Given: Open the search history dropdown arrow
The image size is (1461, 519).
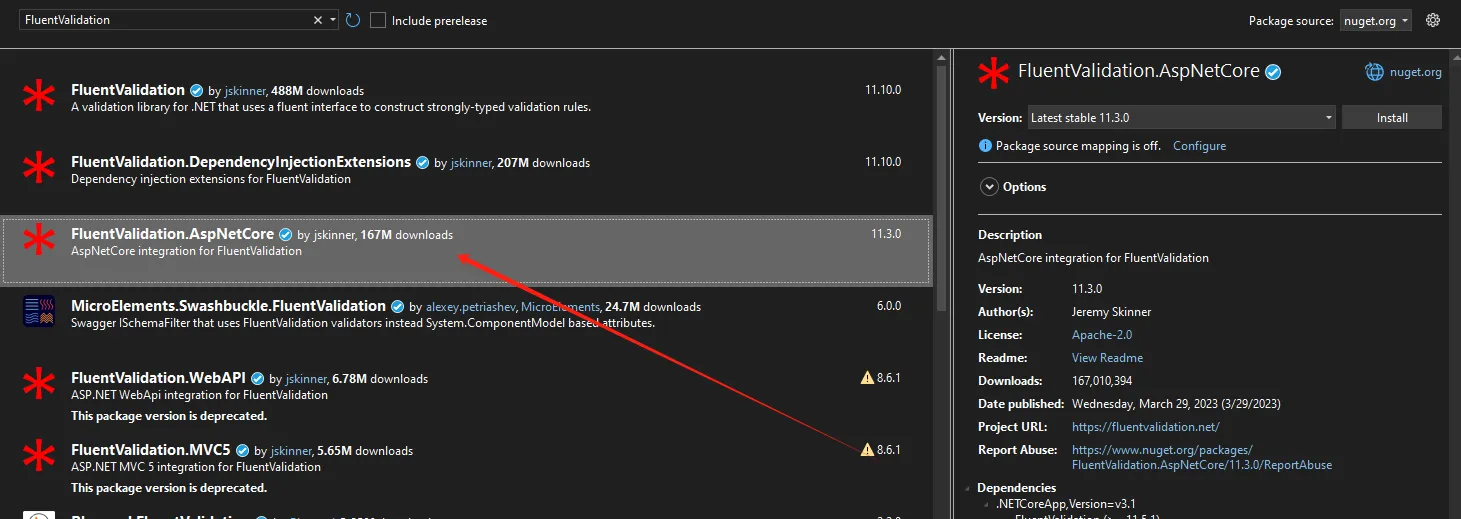Looking at the screenshot, I should [x=333, y=20].
